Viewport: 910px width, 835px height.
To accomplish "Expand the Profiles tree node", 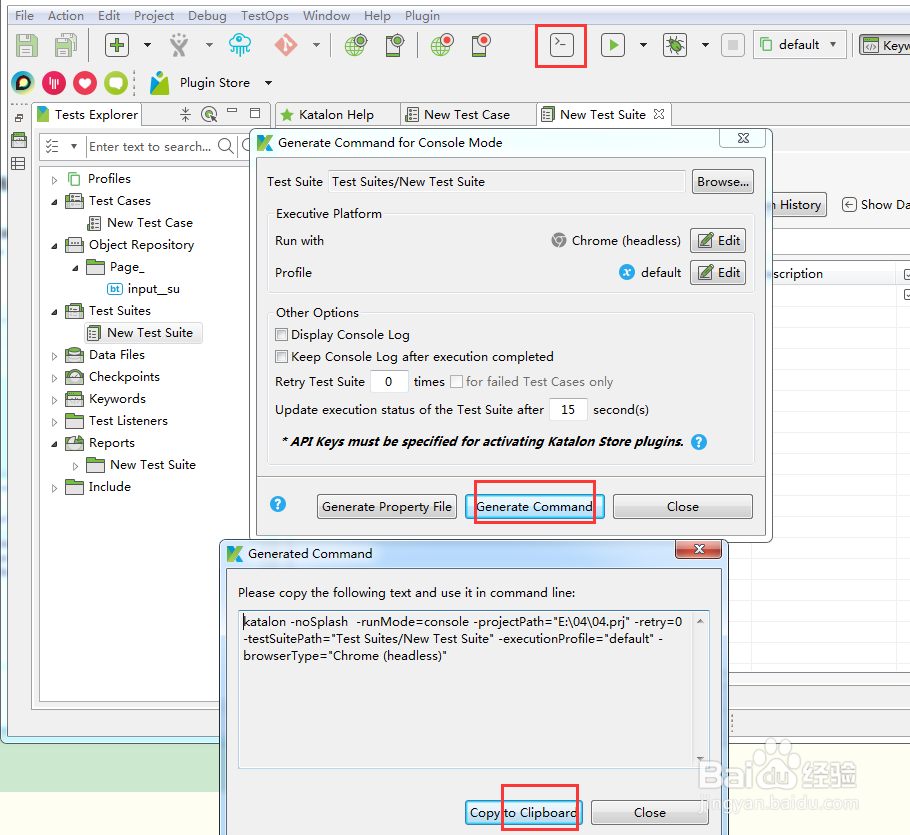I will pos(54,180).
